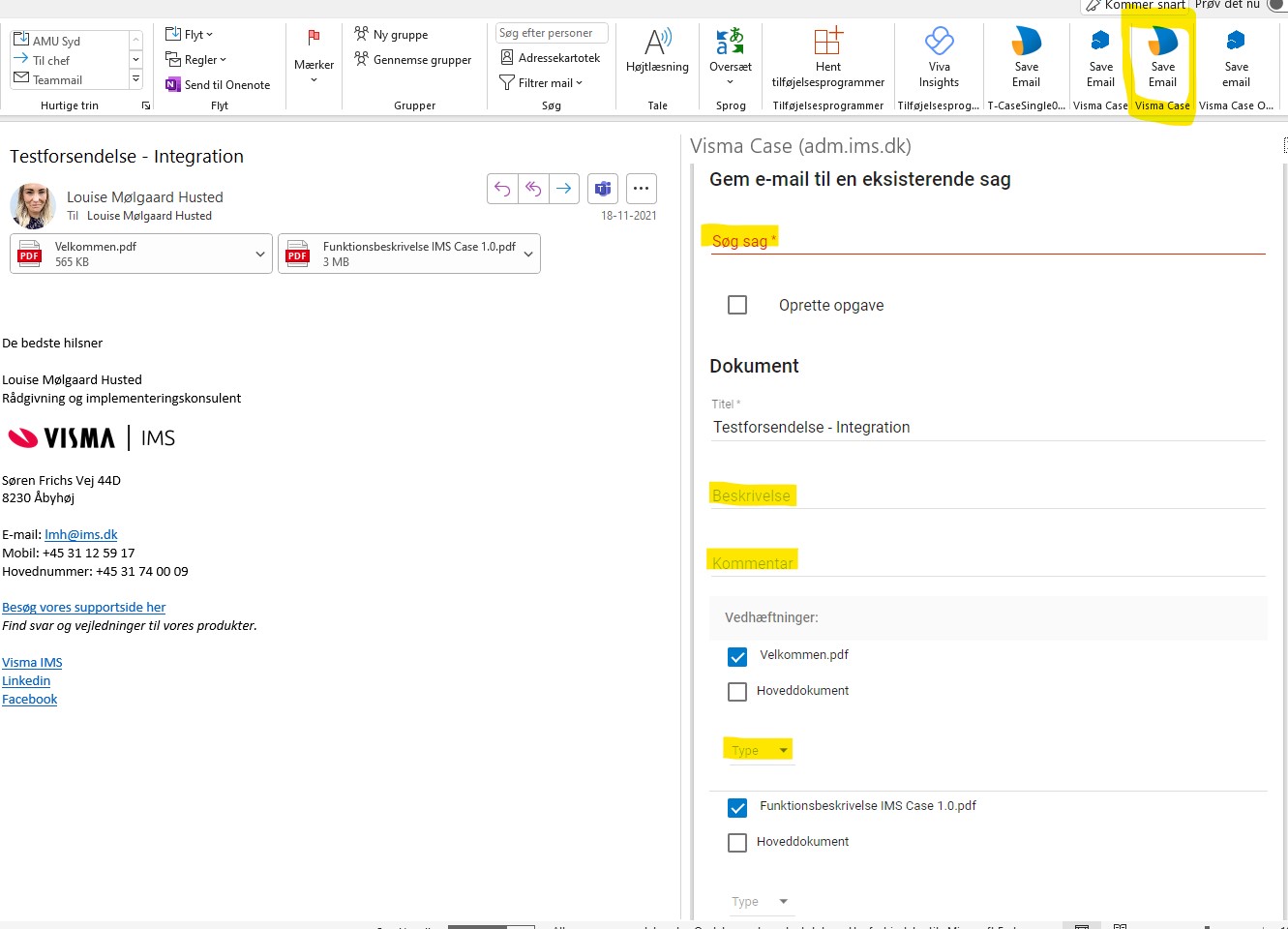Click Gennemse grupper
The image size is (1288, 929).
pos(413,60)
